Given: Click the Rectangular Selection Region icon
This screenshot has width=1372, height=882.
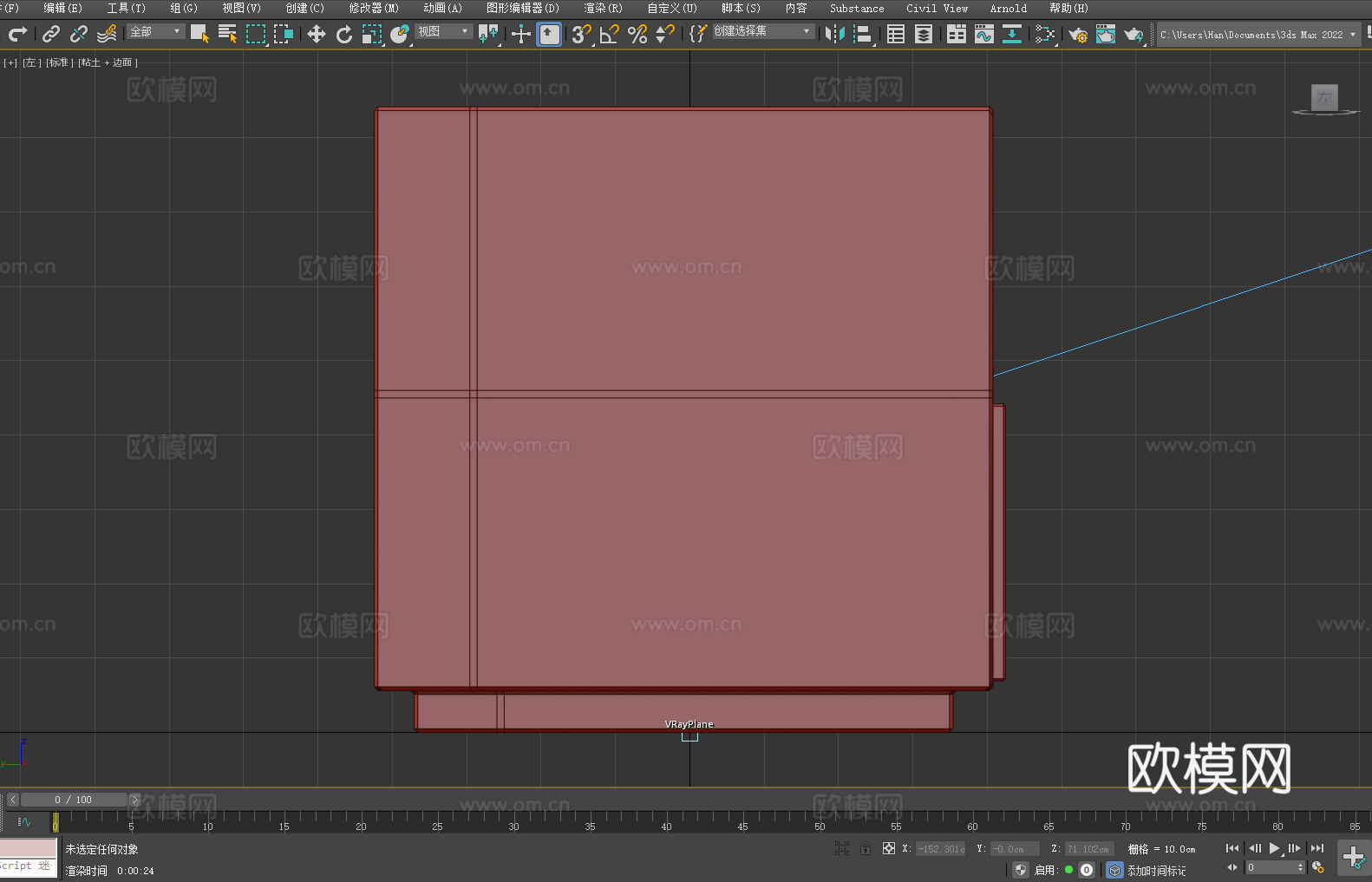Looking at the screenshot, I should point(255,34).
